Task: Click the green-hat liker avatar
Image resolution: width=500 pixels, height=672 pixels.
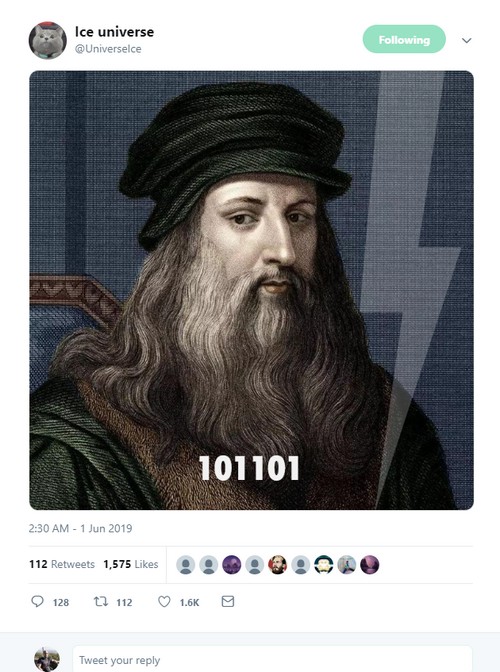Action: 323,564
